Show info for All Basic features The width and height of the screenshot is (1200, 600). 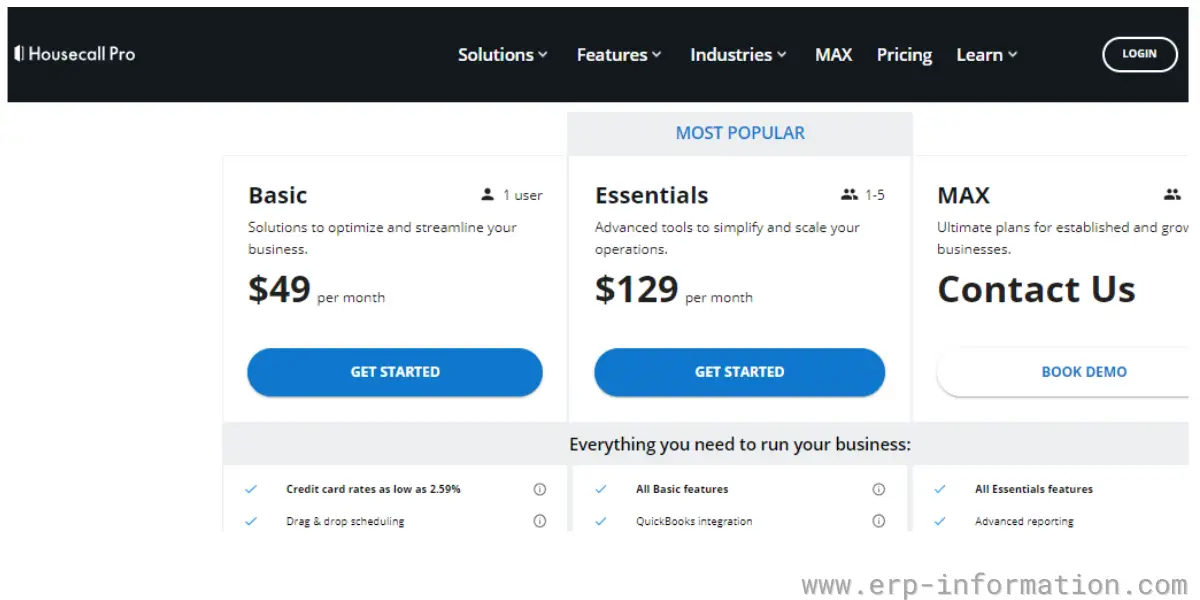coord(879,489)
